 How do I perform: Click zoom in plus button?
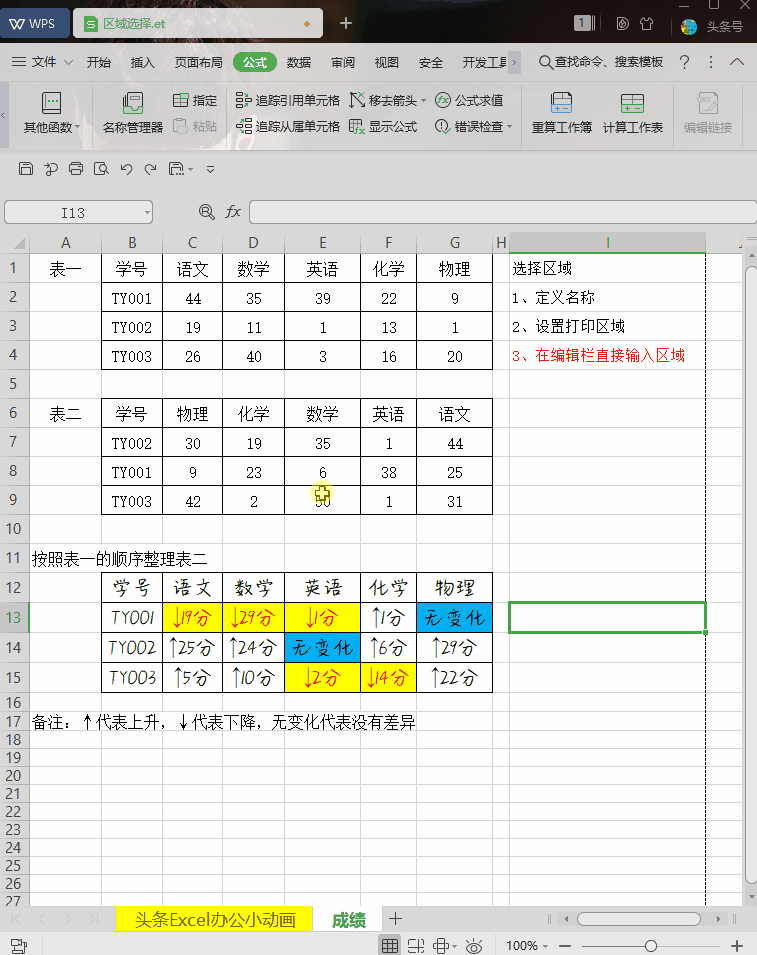[737, 945]
